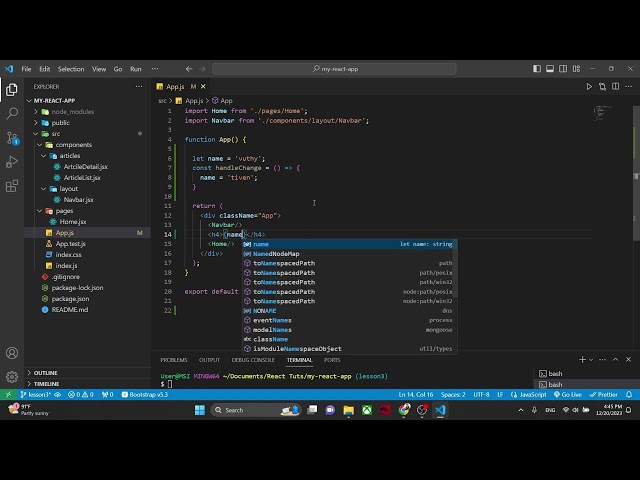Collapse the src folder

(x=36, y=133)
